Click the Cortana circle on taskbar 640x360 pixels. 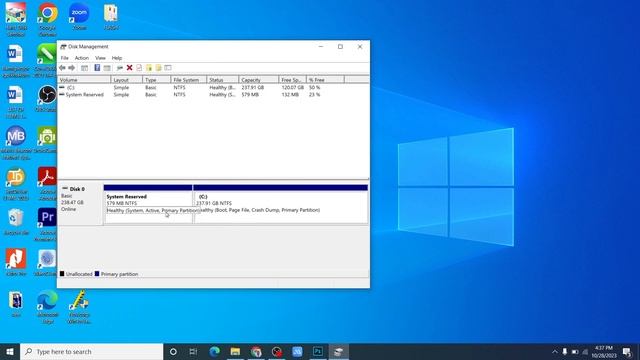[173, 351]
